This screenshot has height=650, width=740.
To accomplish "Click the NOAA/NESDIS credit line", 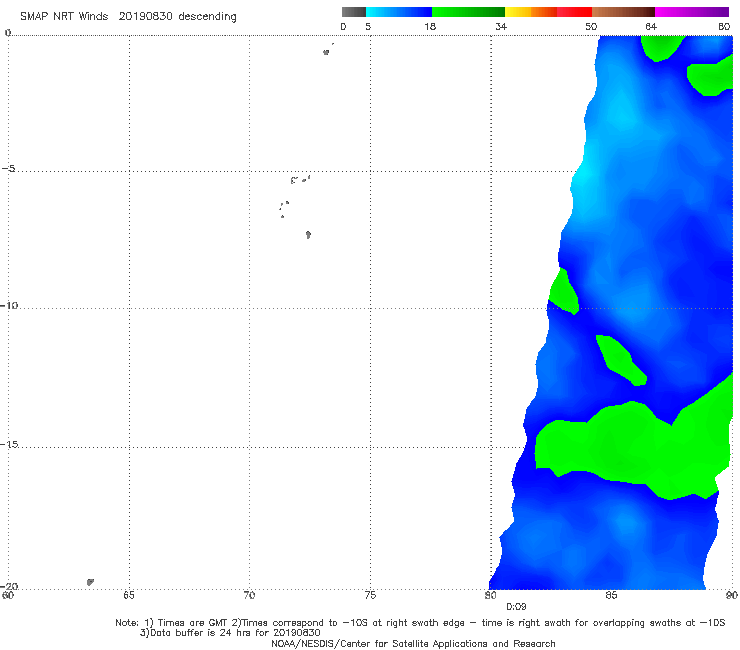I will (x=413, y=643).
